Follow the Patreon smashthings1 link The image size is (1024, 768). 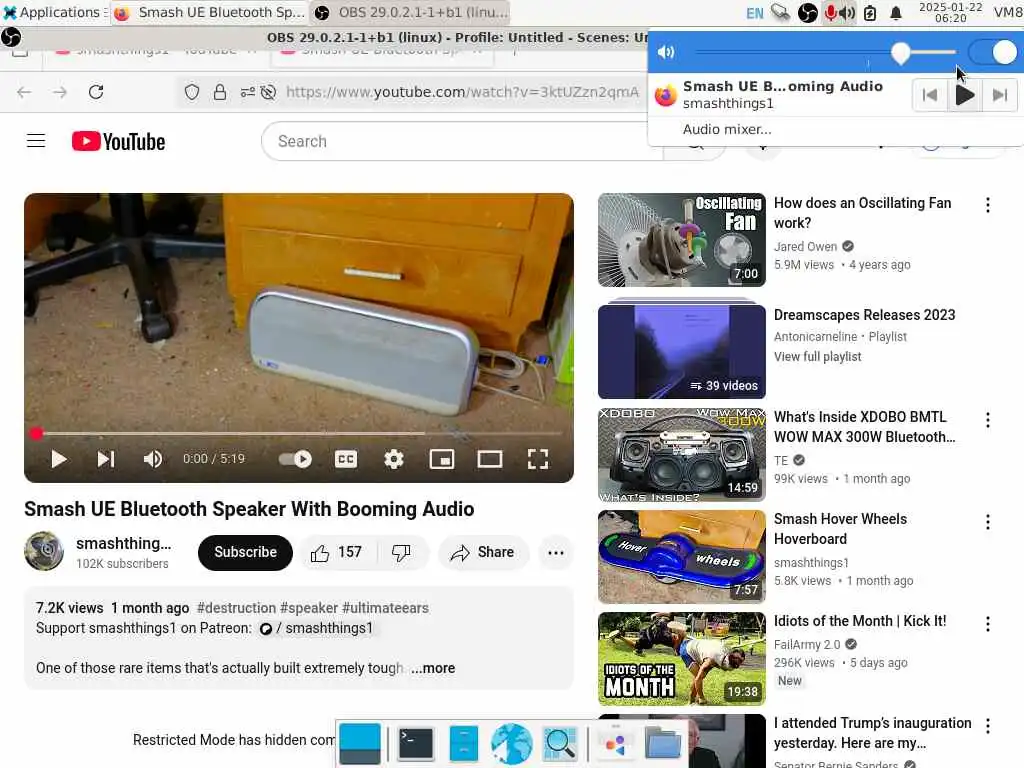coord(317,628)
